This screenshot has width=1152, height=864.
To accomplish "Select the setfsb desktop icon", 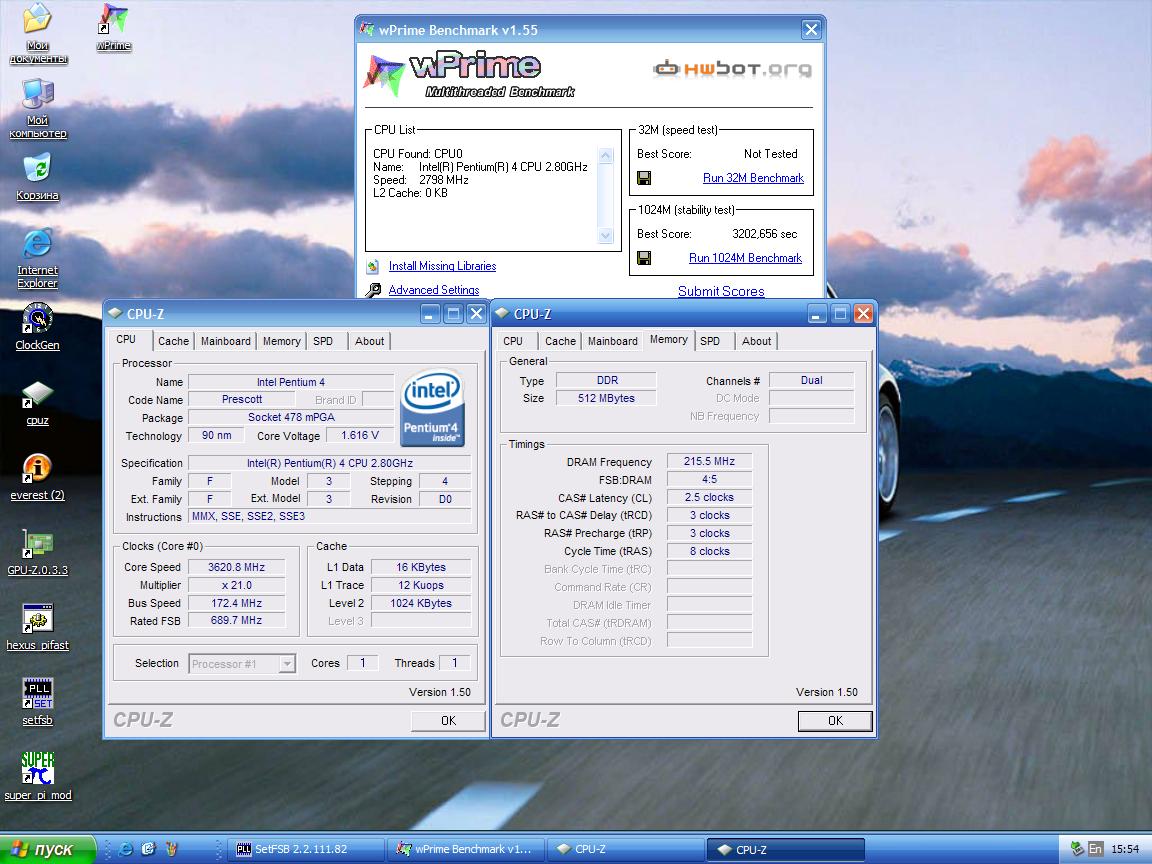I will [37, 702].
